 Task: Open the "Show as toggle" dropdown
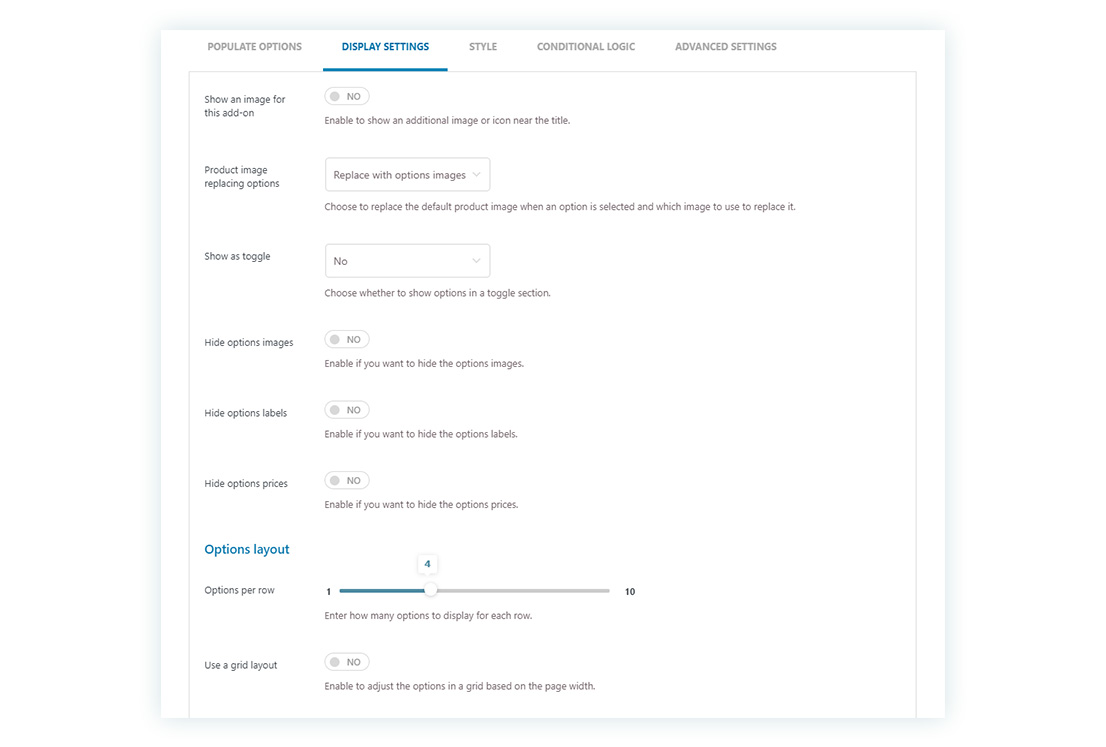[407, 260]
